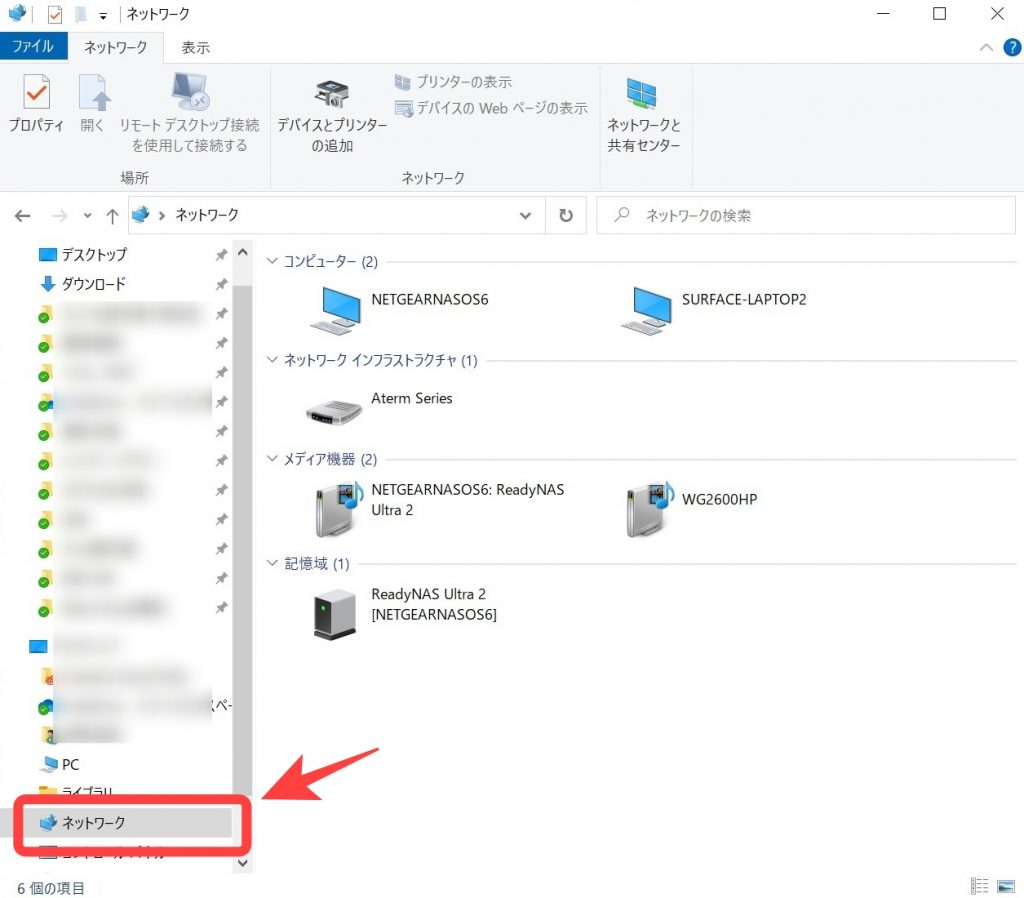
Task: Switch to the 表示 ribbon tab
Action: [194, 47]
